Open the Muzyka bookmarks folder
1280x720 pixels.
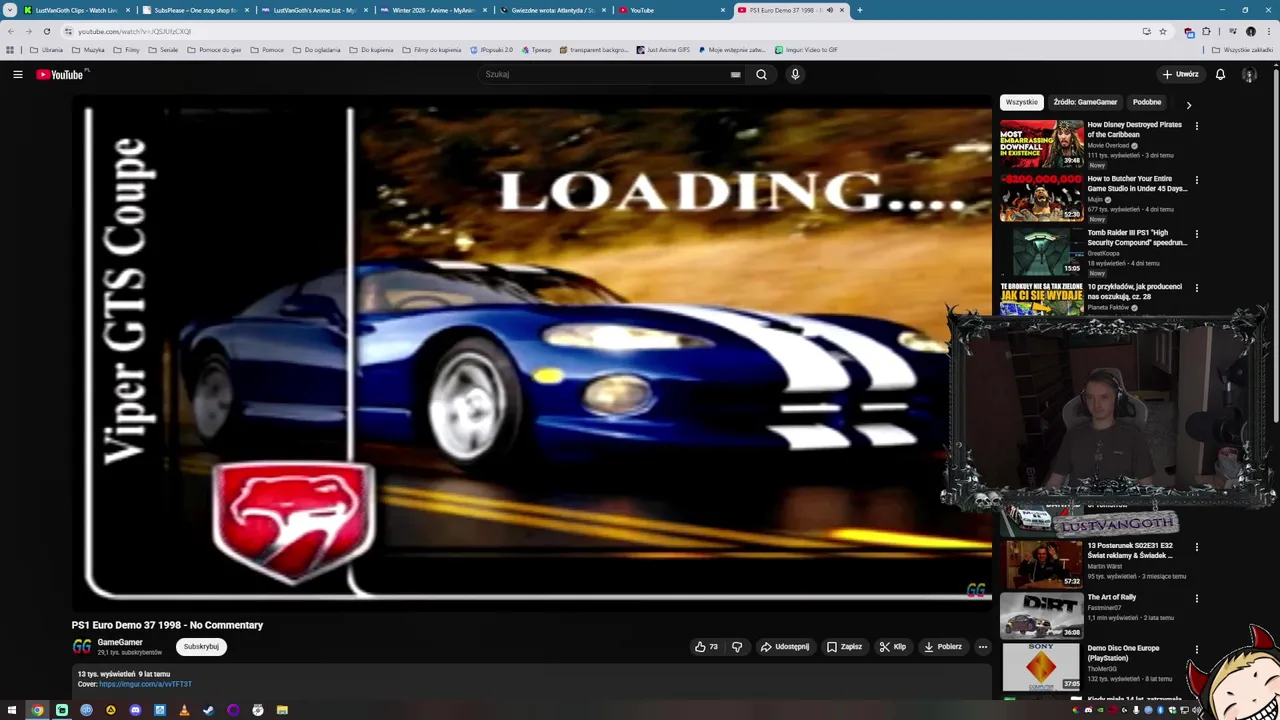[x=88, y=49]
